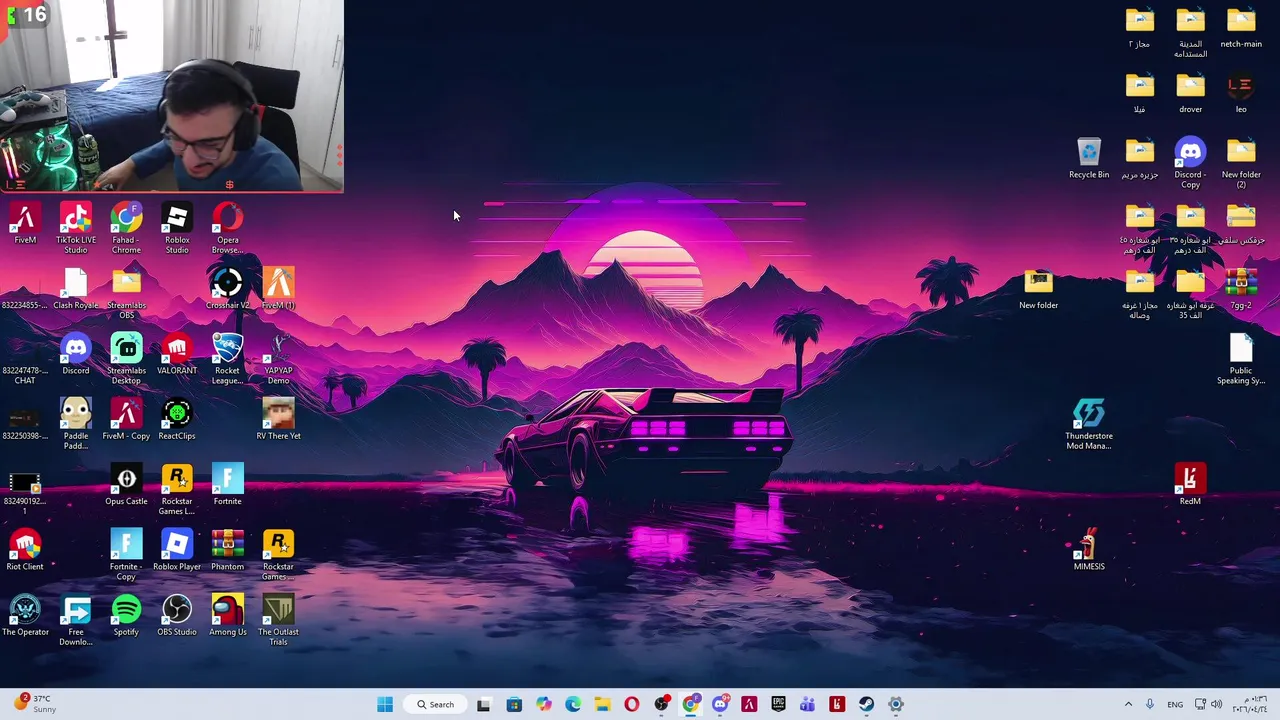Open the ENG language switcher
Screen dimensions: 1280x720
[1175, 704]
